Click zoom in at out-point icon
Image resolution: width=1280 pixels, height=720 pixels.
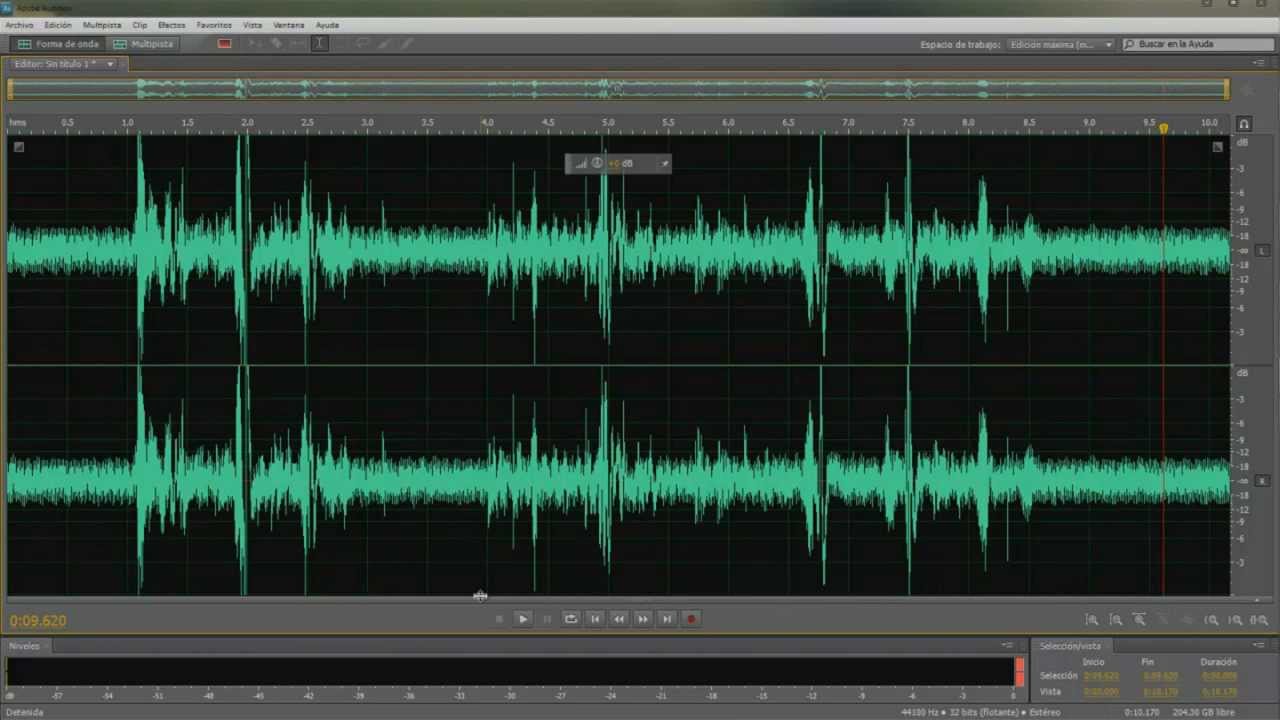click(1236, 620)
